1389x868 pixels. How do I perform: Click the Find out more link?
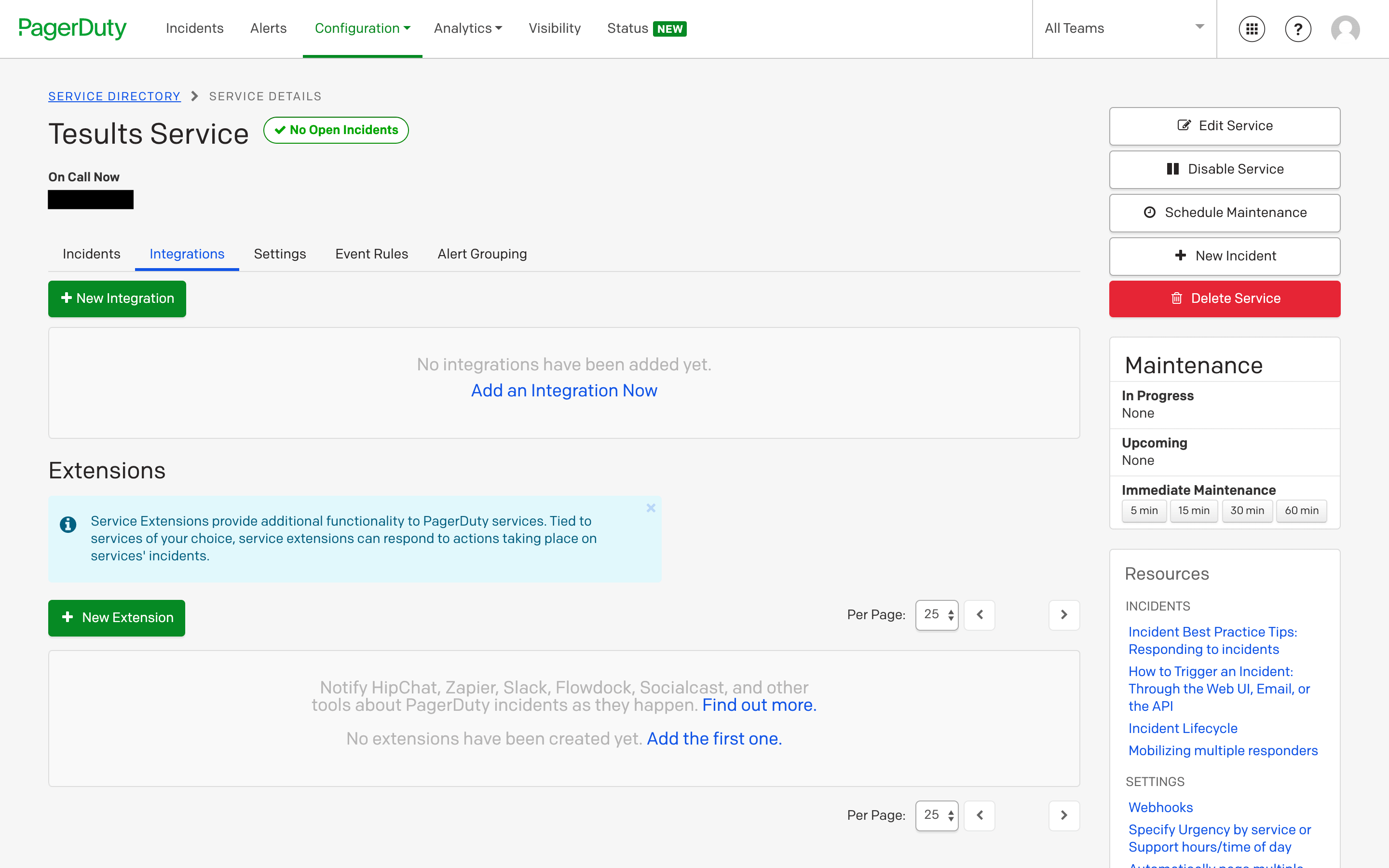pos(759,705)
